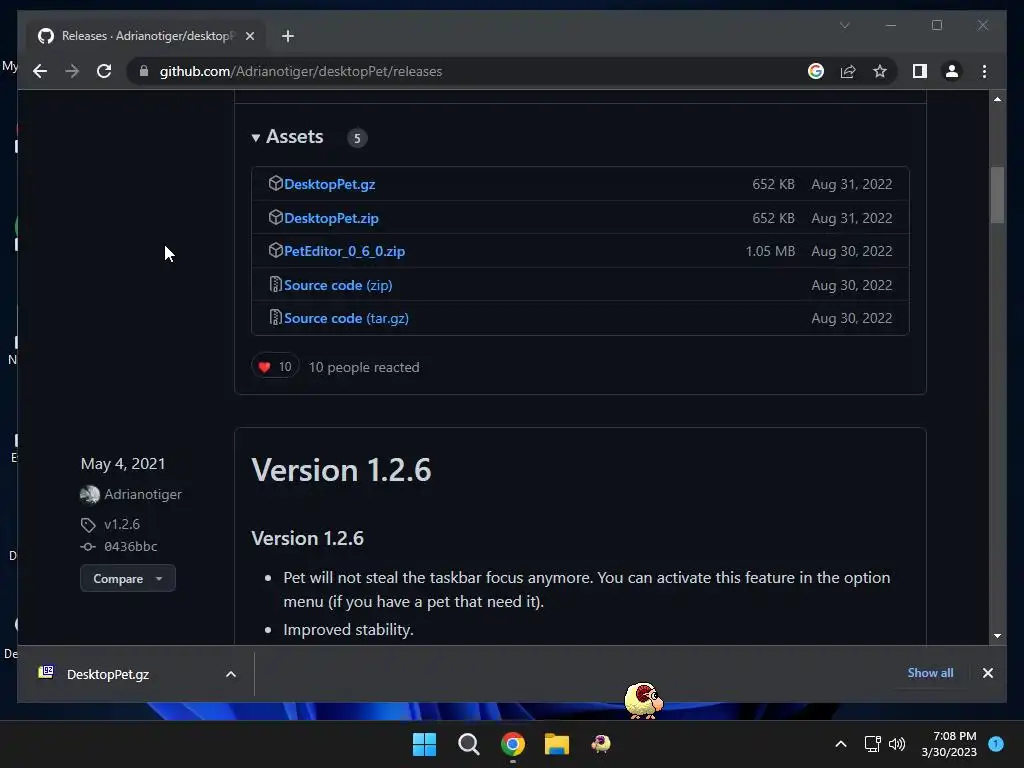The width and height of the screenshot is (1024, 768).
Task: Click PetEditor's 1.05 MB size value
Action: [771, 251]
